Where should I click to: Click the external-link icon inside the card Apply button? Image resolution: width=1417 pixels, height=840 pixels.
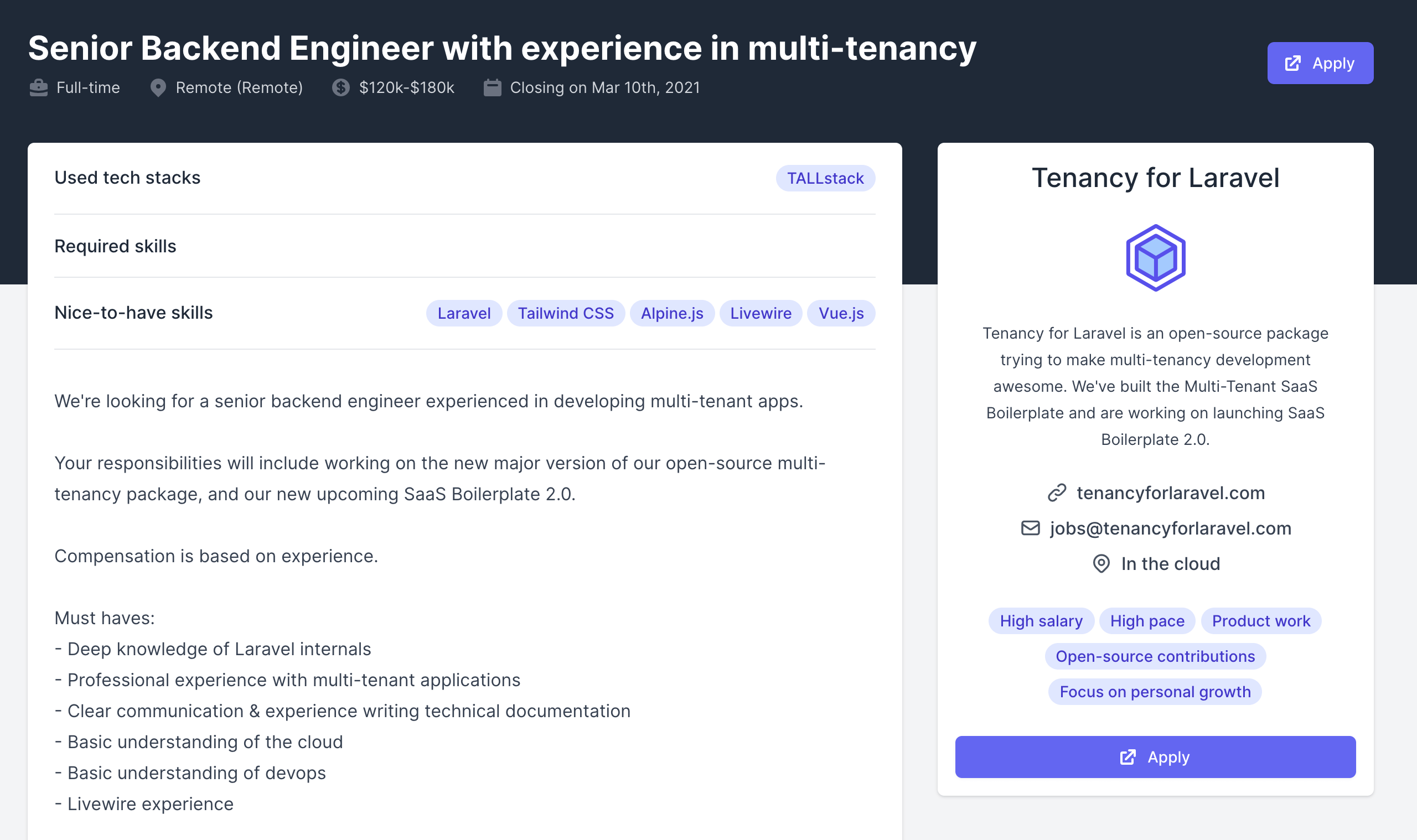[1128, 758]
